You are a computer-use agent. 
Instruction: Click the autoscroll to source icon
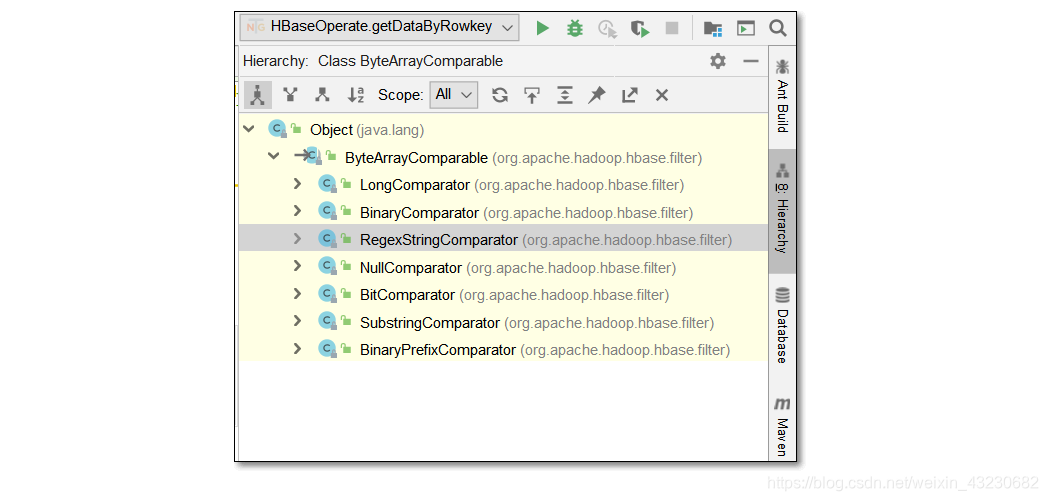tap(532, 95)
